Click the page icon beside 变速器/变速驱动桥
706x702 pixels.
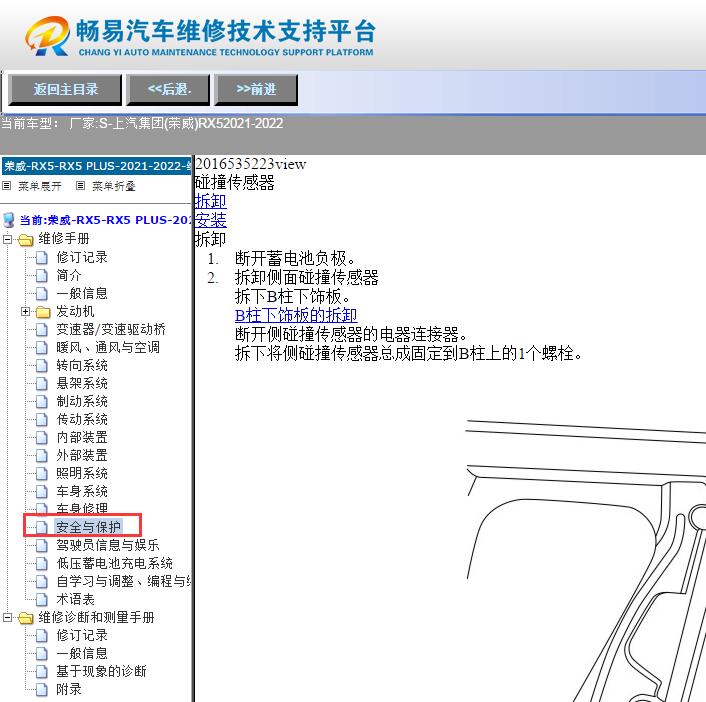coord(41,330)
